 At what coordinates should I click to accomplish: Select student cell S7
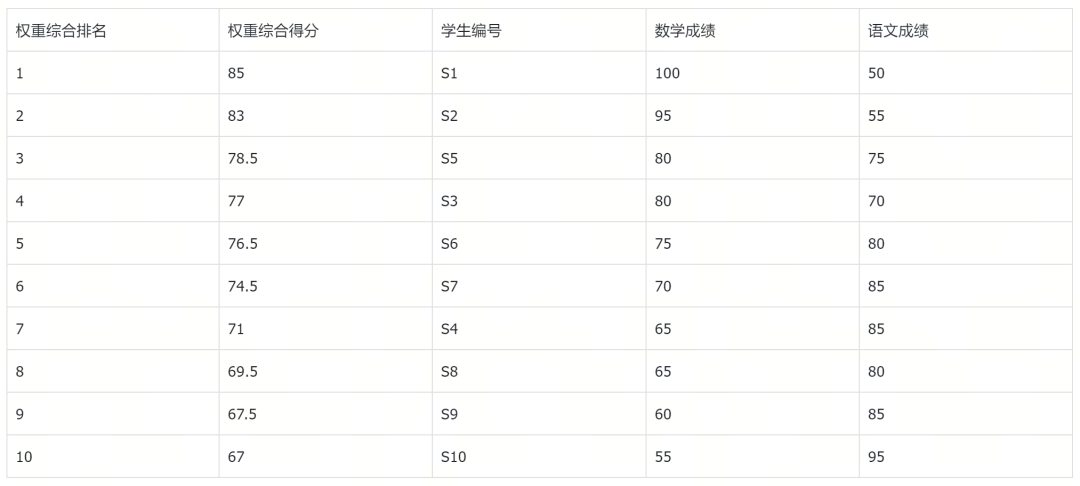(x=449, y=286)
